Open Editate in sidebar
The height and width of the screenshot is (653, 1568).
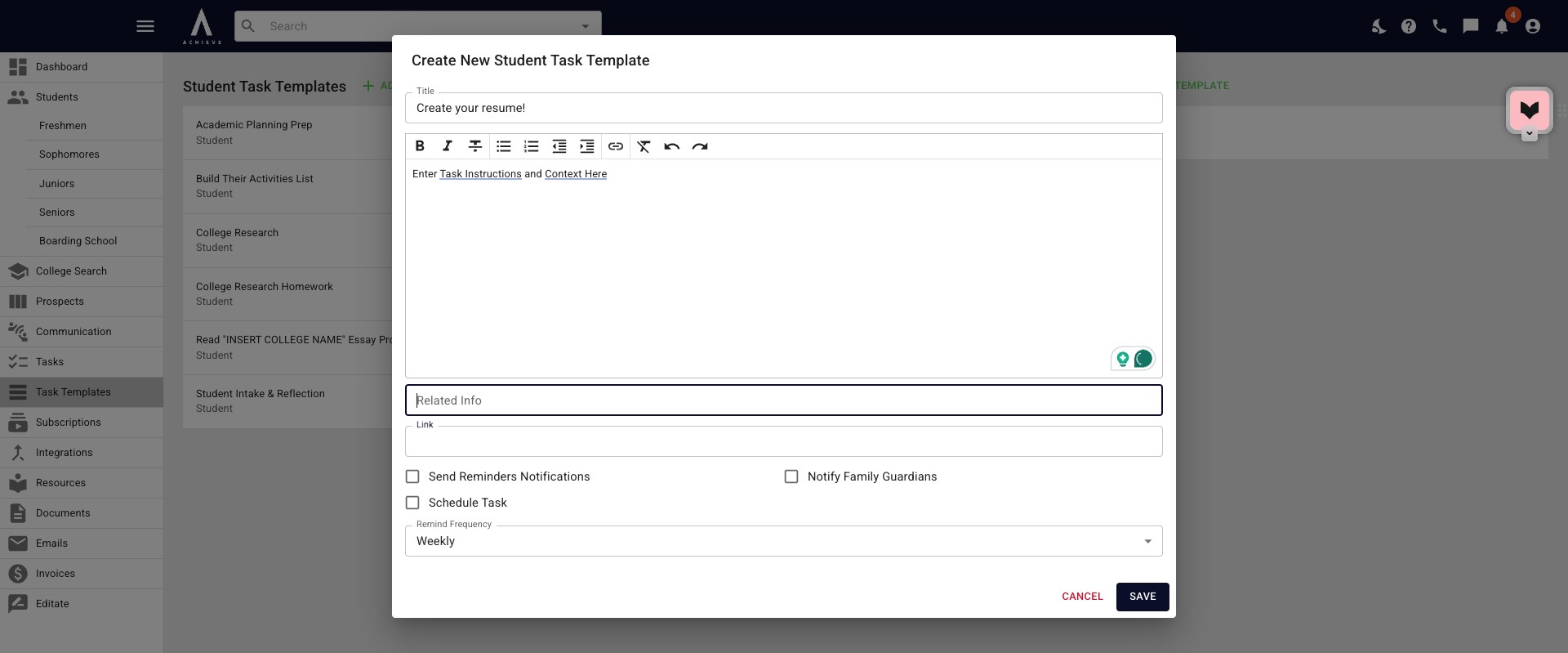82,604
